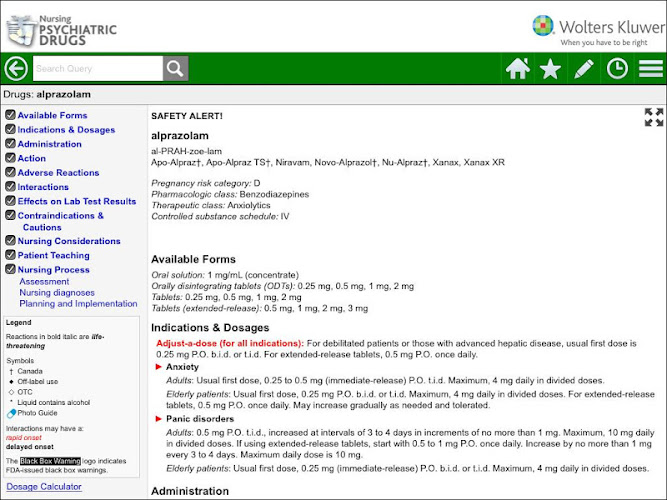Click the 'Tablets (extended-release):' line
Image resolution: width=667 pixels, height=500 pixels.
pos(259,308)
